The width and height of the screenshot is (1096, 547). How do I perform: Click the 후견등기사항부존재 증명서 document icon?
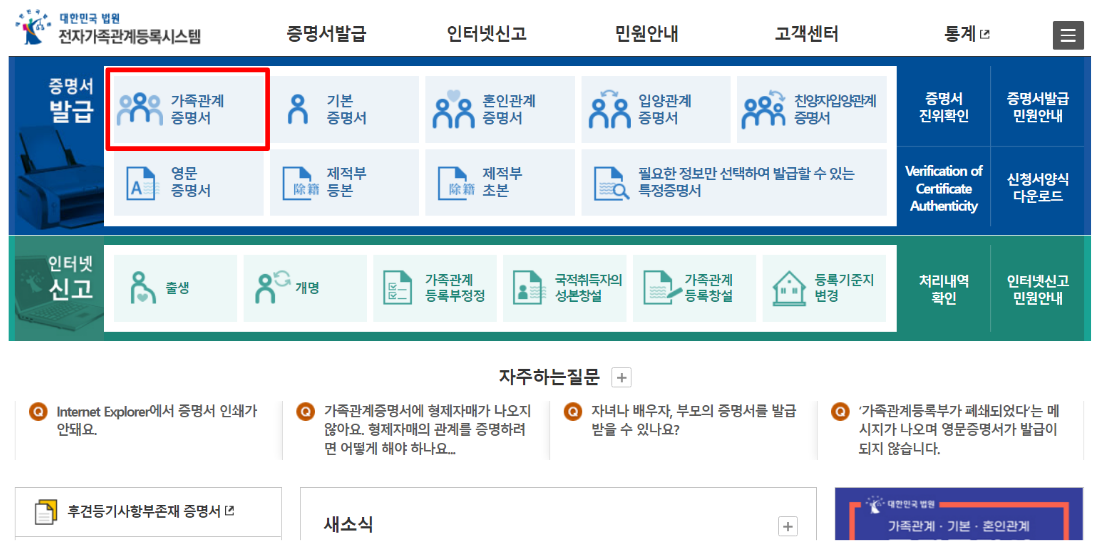[46, 512]
